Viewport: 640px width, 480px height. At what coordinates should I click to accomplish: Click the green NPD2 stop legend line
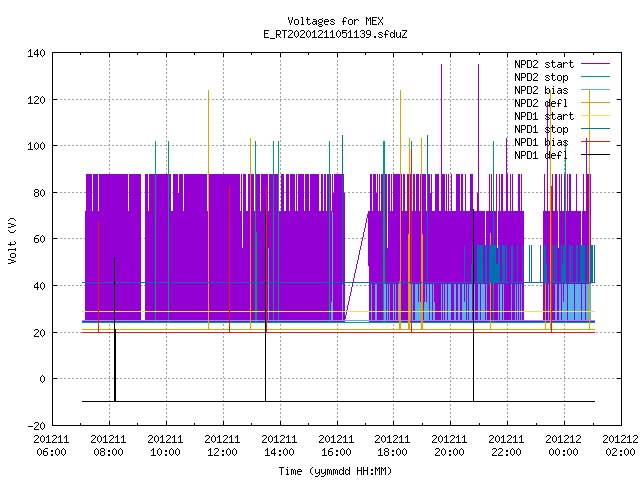pyautogui.click(x=596, y=76)
